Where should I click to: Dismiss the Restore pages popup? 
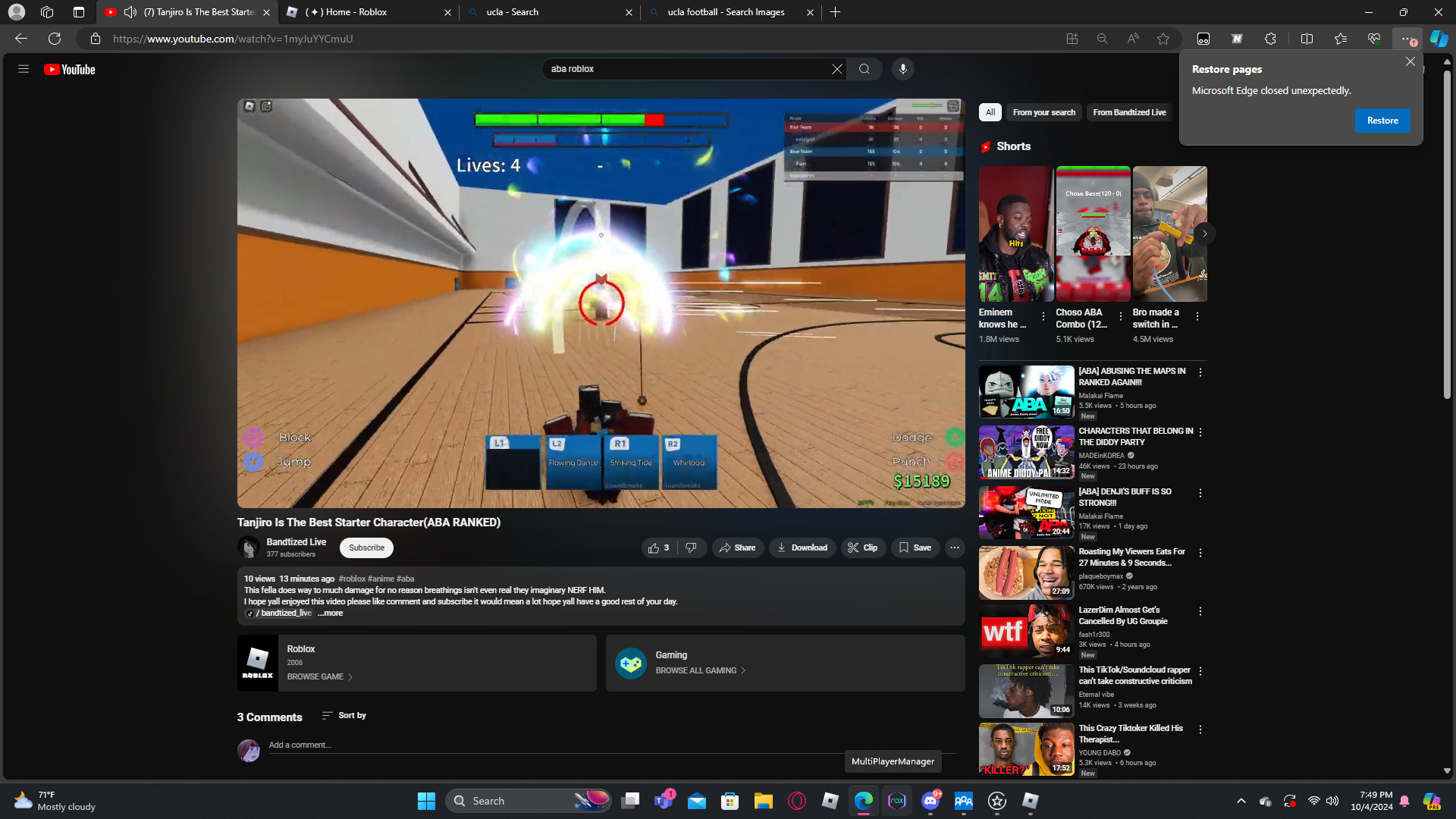(1410, 61)
